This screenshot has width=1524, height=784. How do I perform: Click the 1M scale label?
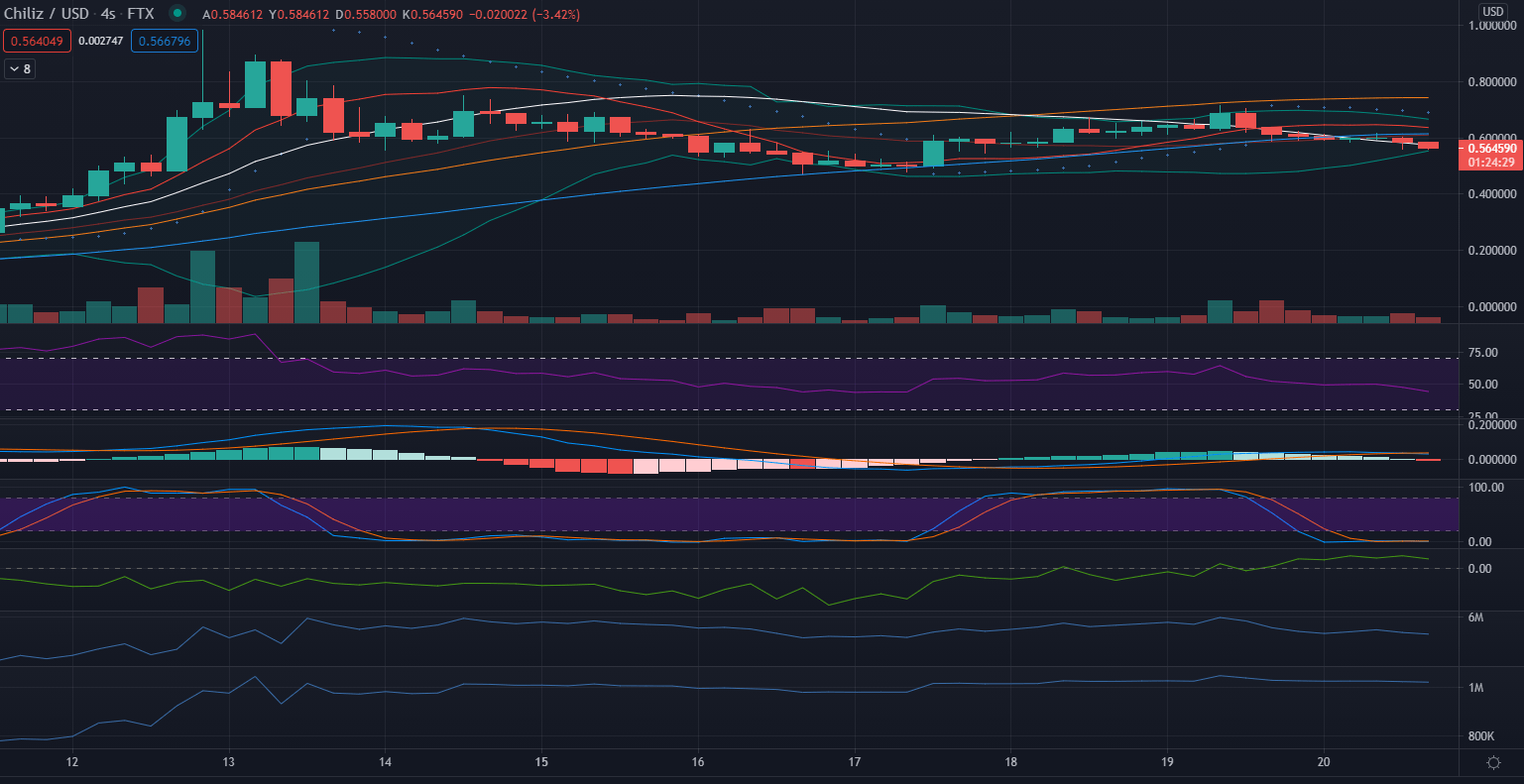click(x=1475, y=688)
